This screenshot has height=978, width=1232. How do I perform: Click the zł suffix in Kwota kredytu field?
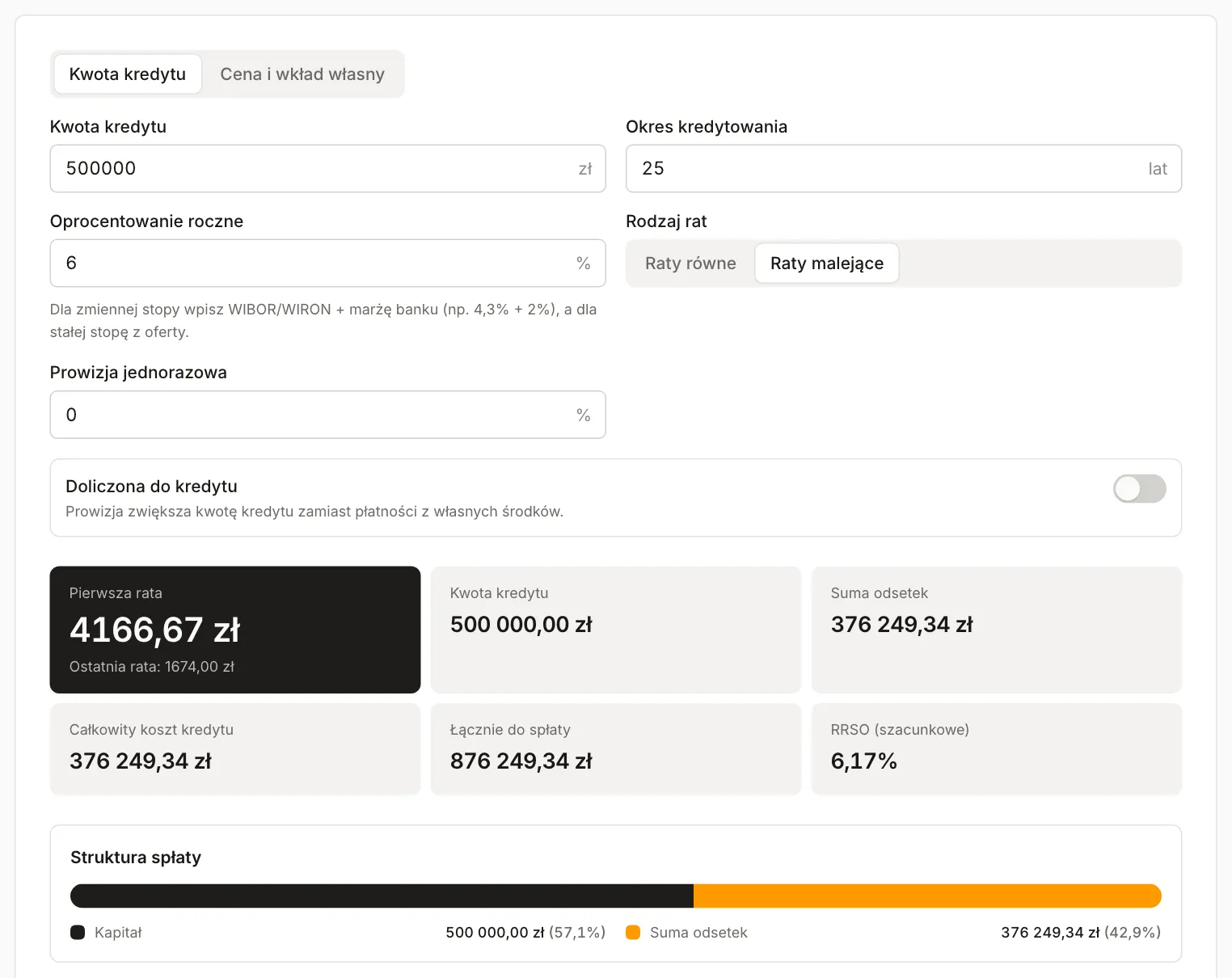pos(585,168)
